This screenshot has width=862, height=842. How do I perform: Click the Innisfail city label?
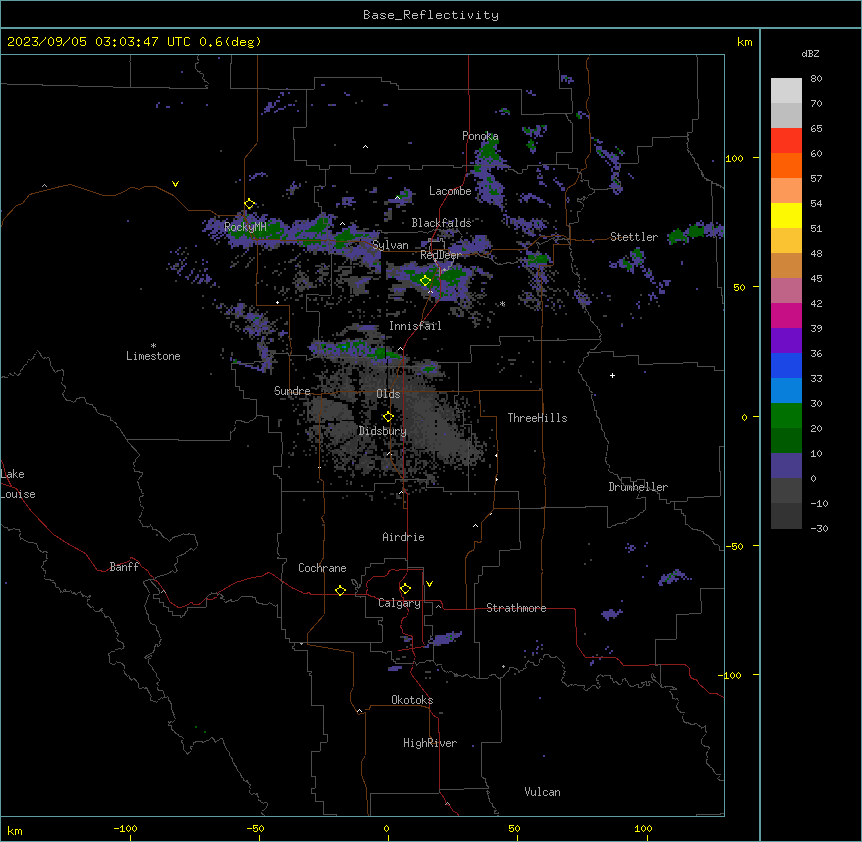(415, 326)
